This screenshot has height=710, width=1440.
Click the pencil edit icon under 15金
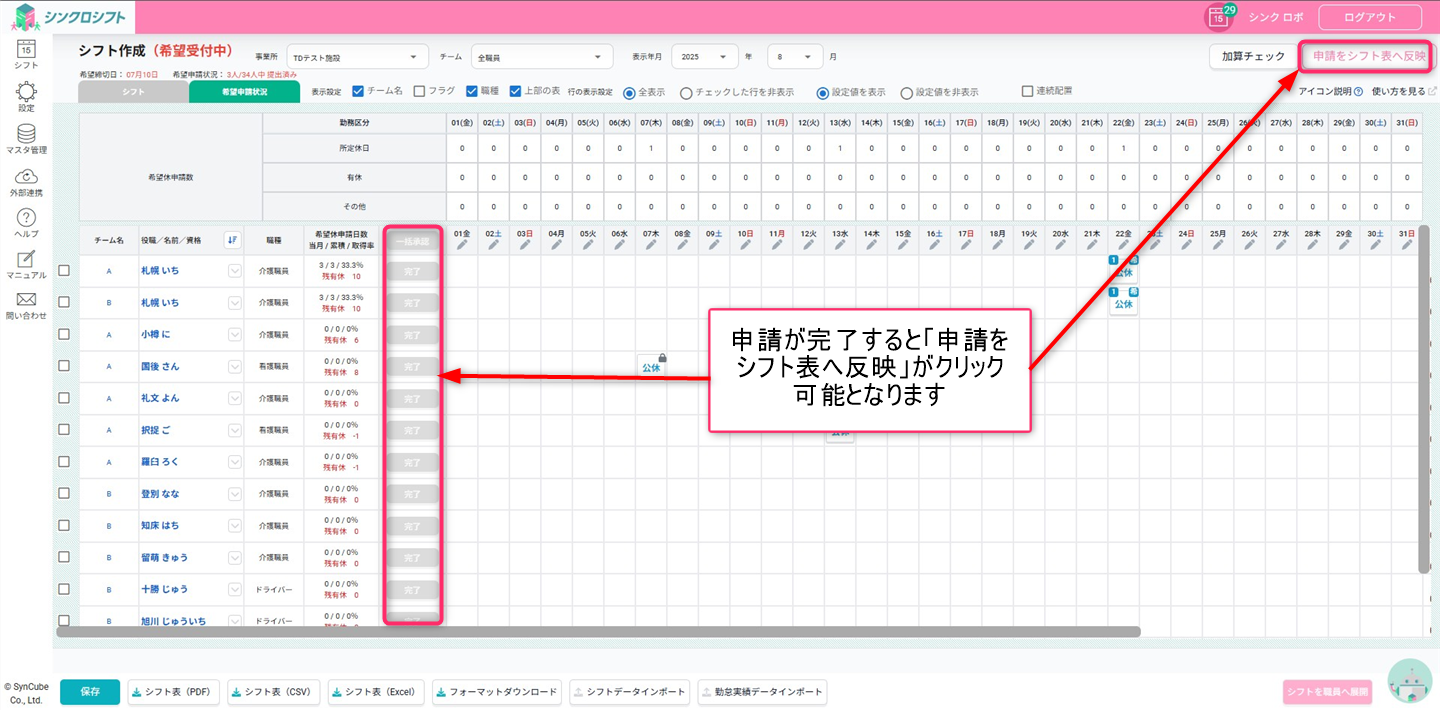pyautogui.click(x=902, y=245)
